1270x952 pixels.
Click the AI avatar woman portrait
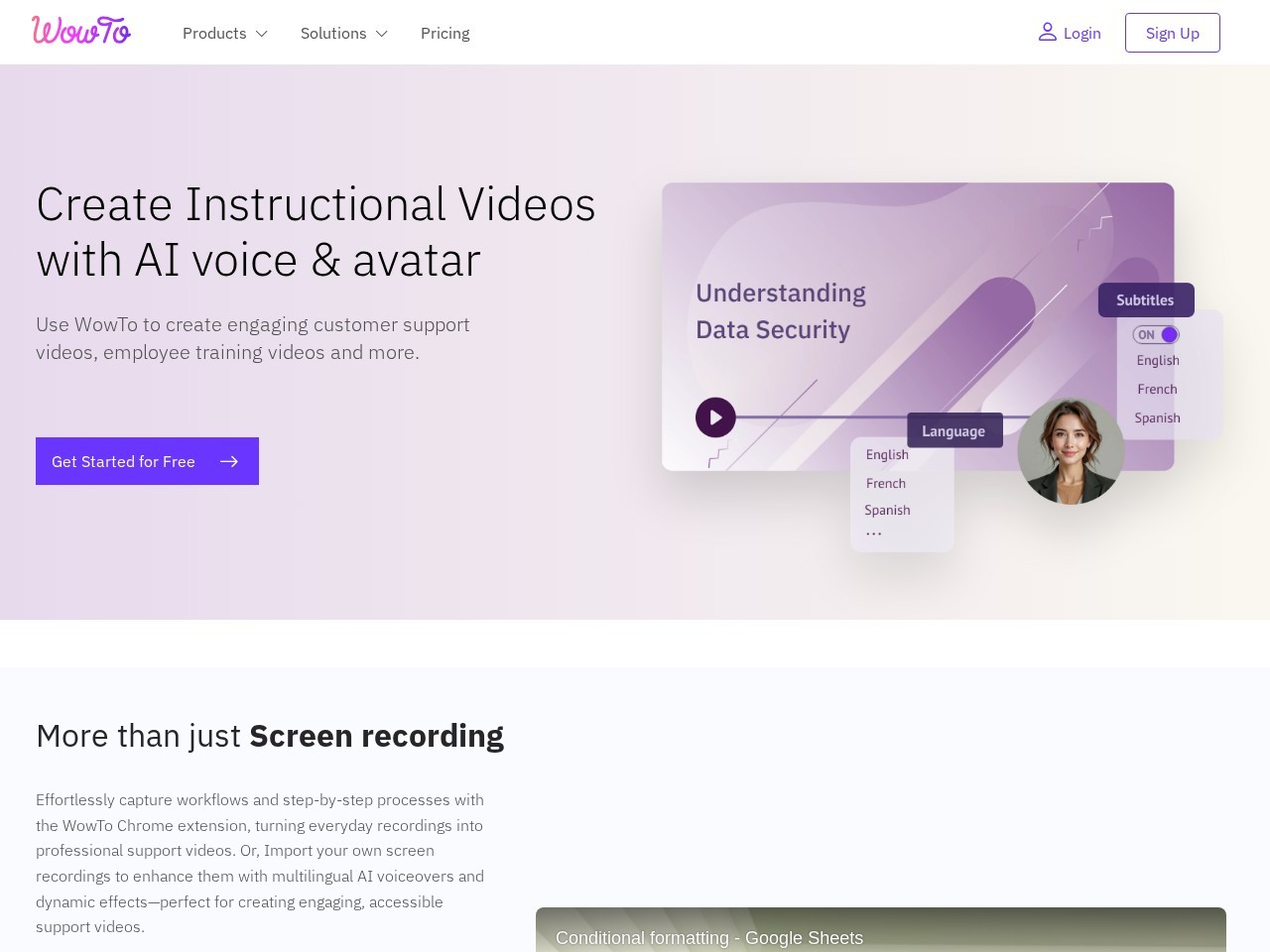pyautogui.click(x=1071, y=451)
